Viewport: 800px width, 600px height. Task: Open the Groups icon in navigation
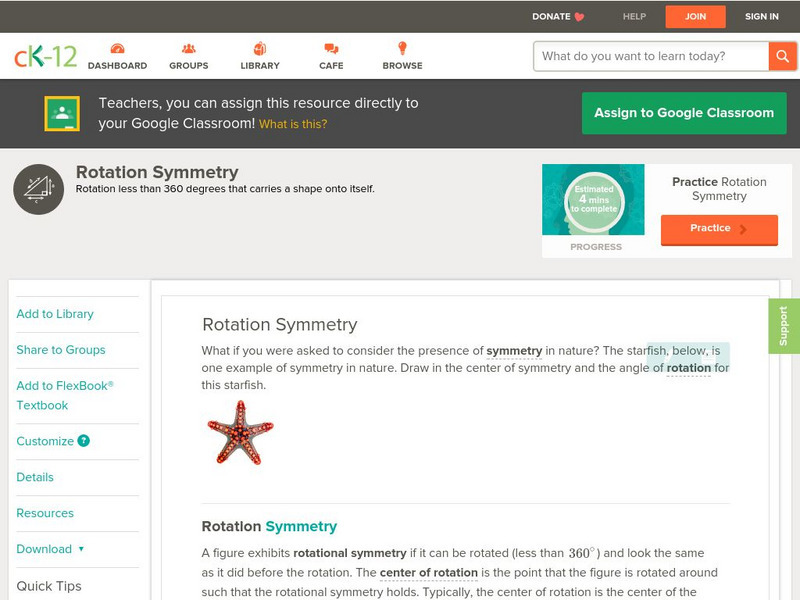click(188, 49)
